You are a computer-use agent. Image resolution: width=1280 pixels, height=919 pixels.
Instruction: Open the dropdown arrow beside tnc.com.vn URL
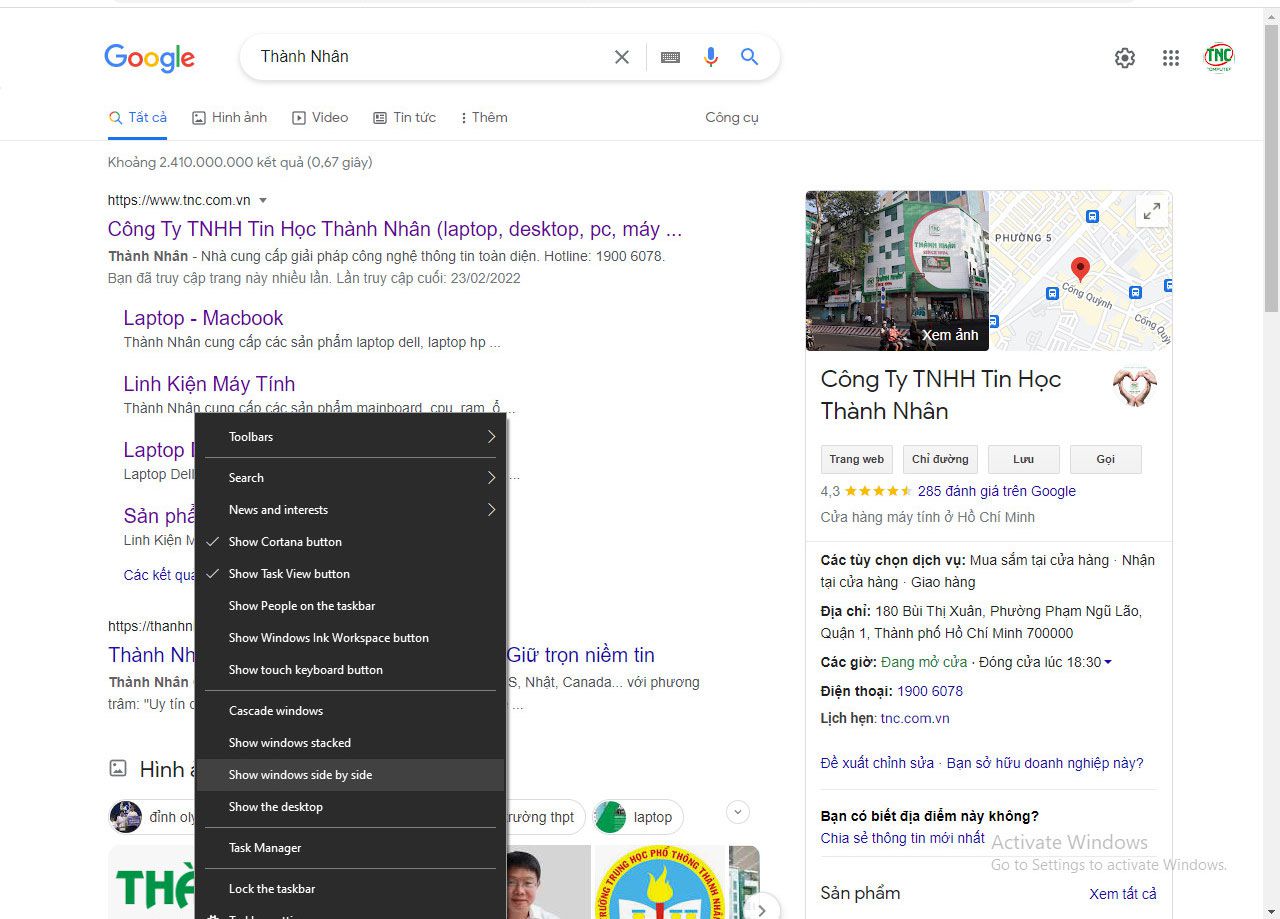(x=263, y=200)
